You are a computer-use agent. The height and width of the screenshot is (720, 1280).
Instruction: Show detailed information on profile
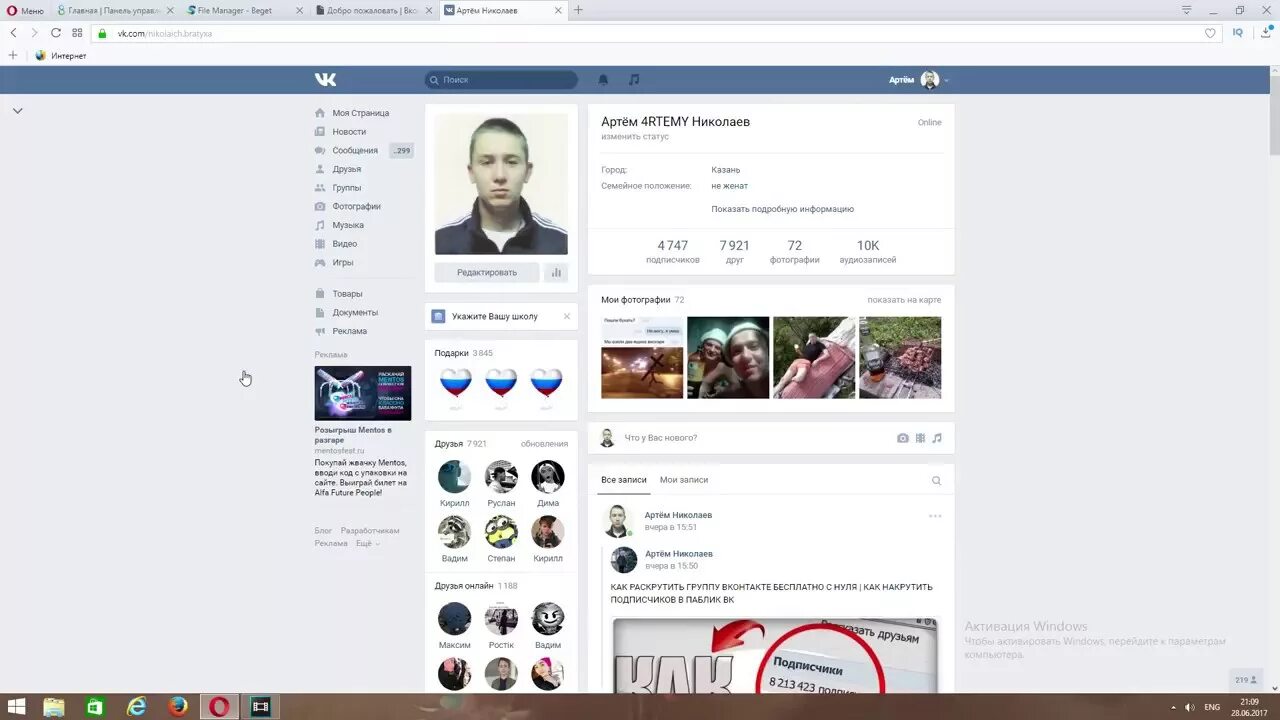coord(782,209)
